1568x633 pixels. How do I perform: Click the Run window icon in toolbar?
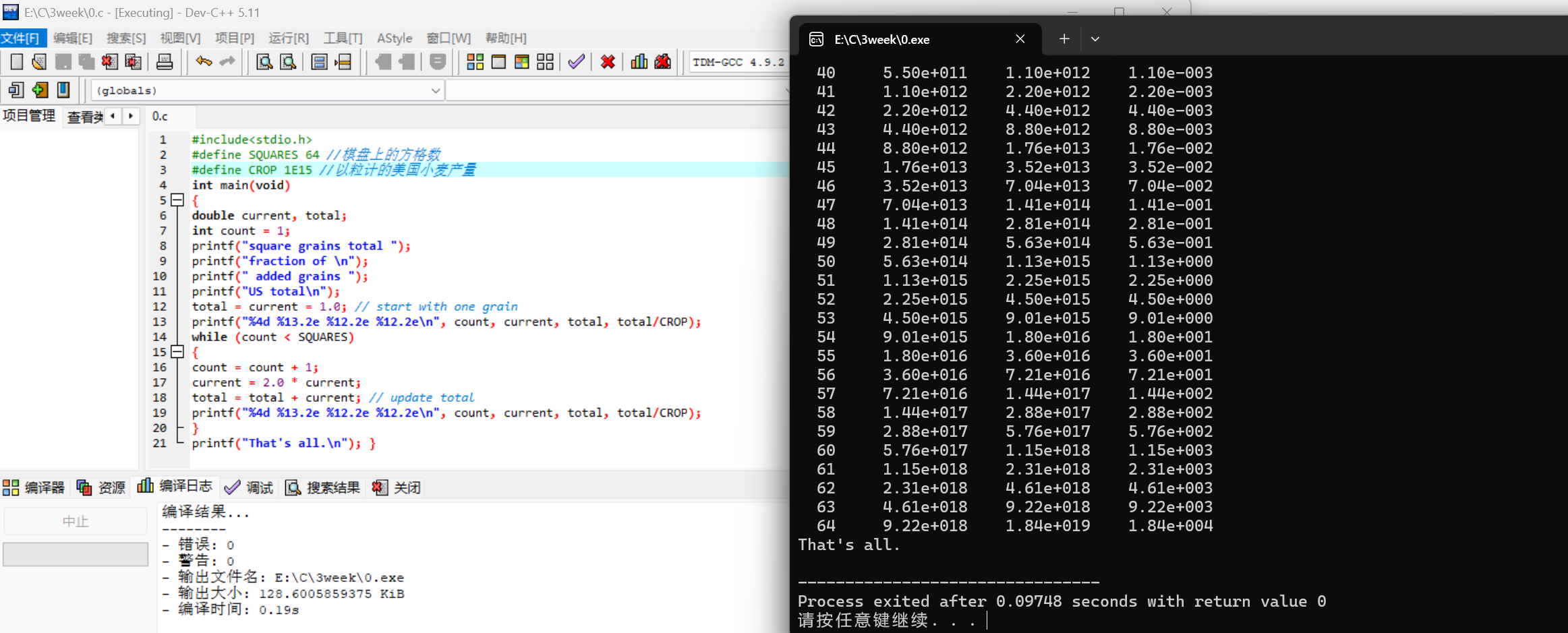[x=498, y=62]
